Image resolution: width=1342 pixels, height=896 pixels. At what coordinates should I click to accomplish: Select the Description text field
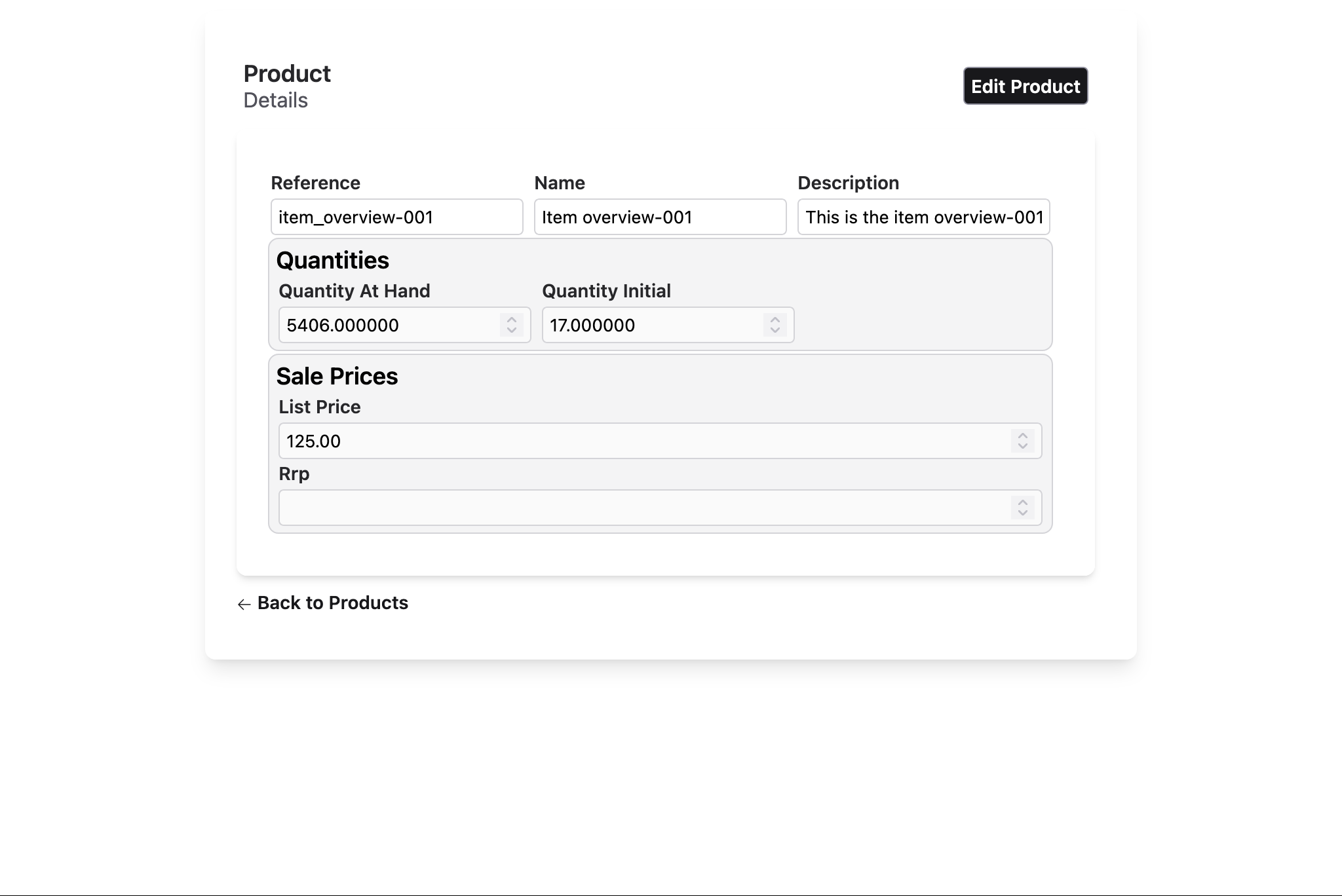pos(923,217)
